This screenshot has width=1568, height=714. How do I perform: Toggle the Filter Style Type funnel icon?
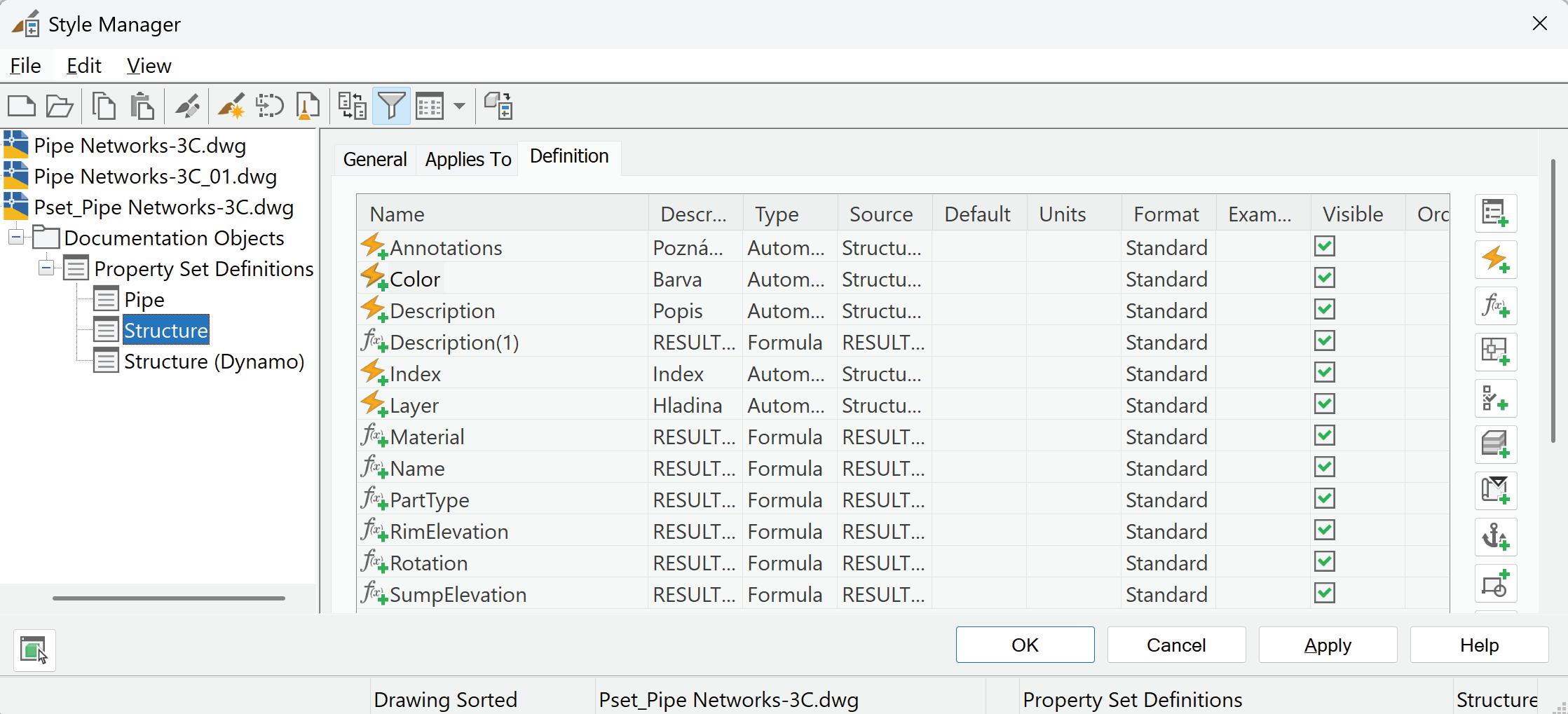tap(391, 107)
